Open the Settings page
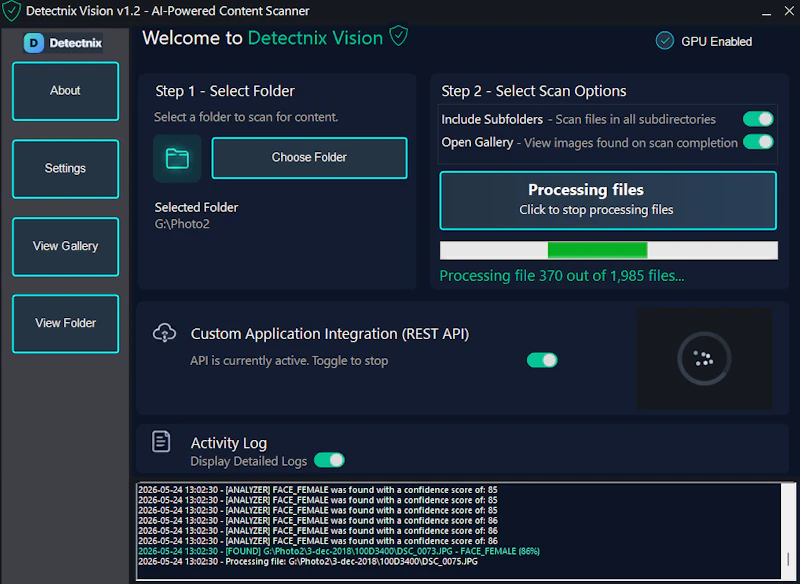The width and height of the screenshot is (800, 584). (x=65, y=169)
